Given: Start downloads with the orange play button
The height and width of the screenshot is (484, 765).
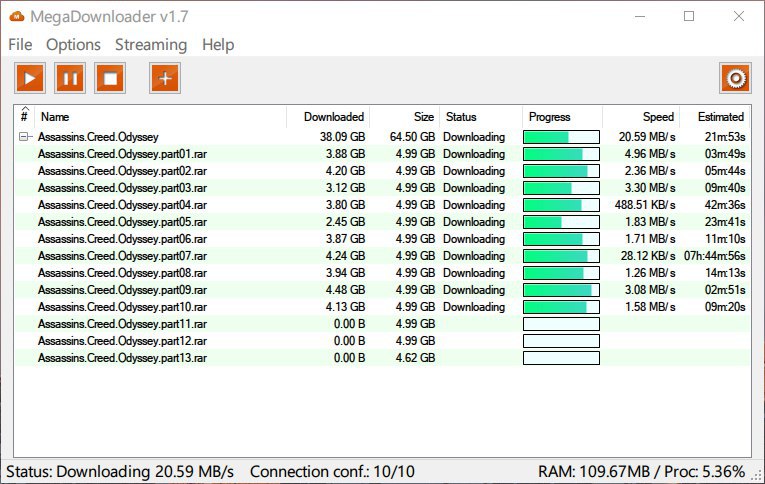Looking at the screenshot, I should click(x=30, y=78).
